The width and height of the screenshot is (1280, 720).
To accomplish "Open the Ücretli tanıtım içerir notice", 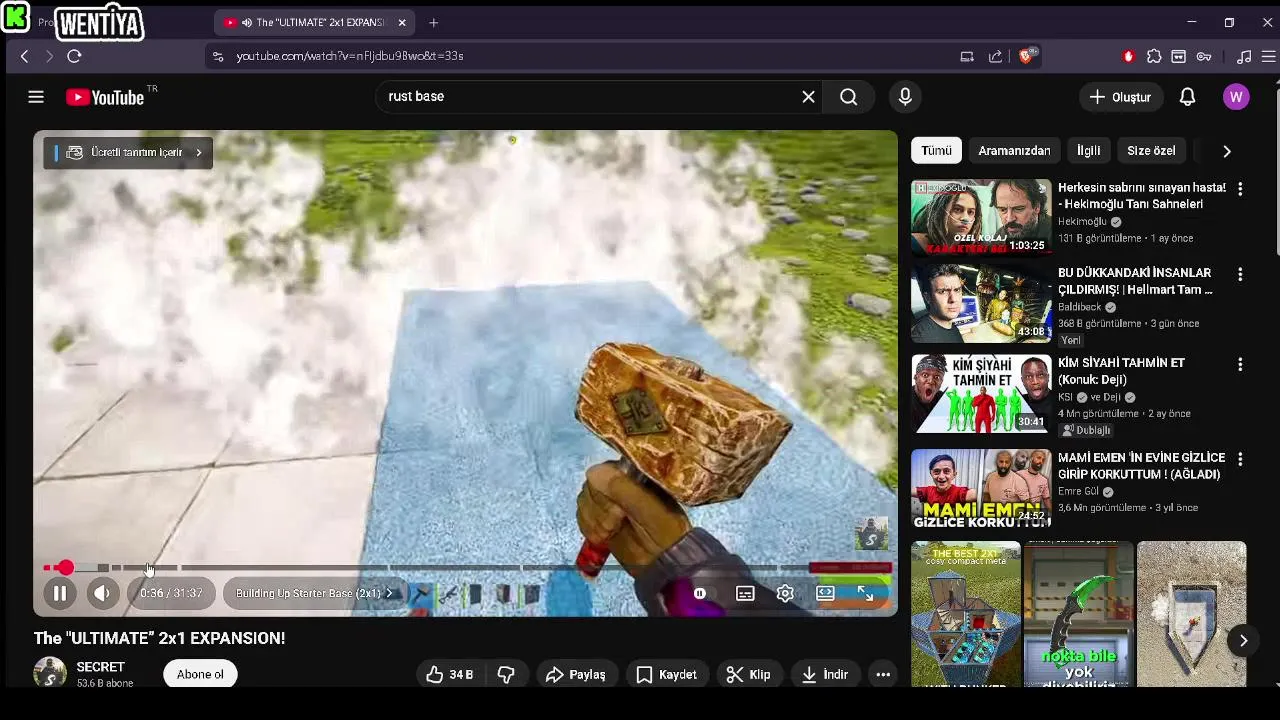I will [x=128, y=152].
